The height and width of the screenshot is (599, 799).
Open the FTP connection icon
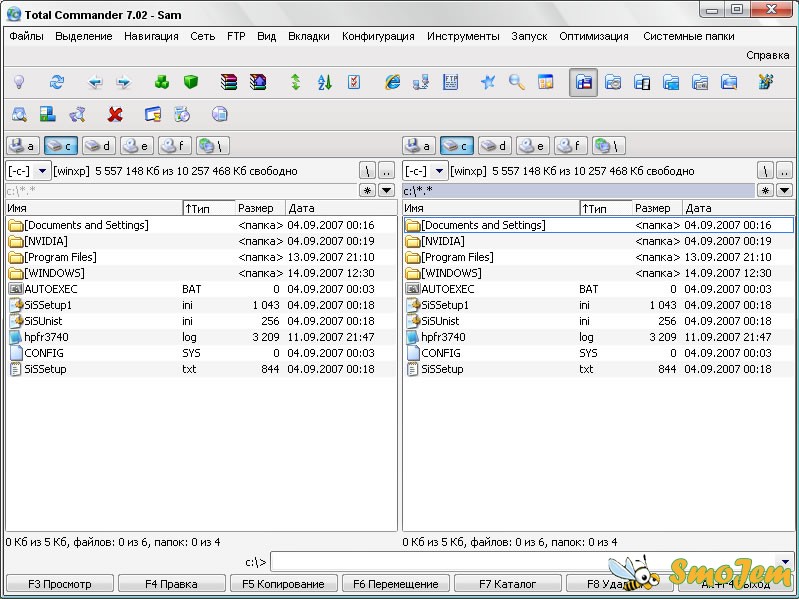tap(450, 82)
